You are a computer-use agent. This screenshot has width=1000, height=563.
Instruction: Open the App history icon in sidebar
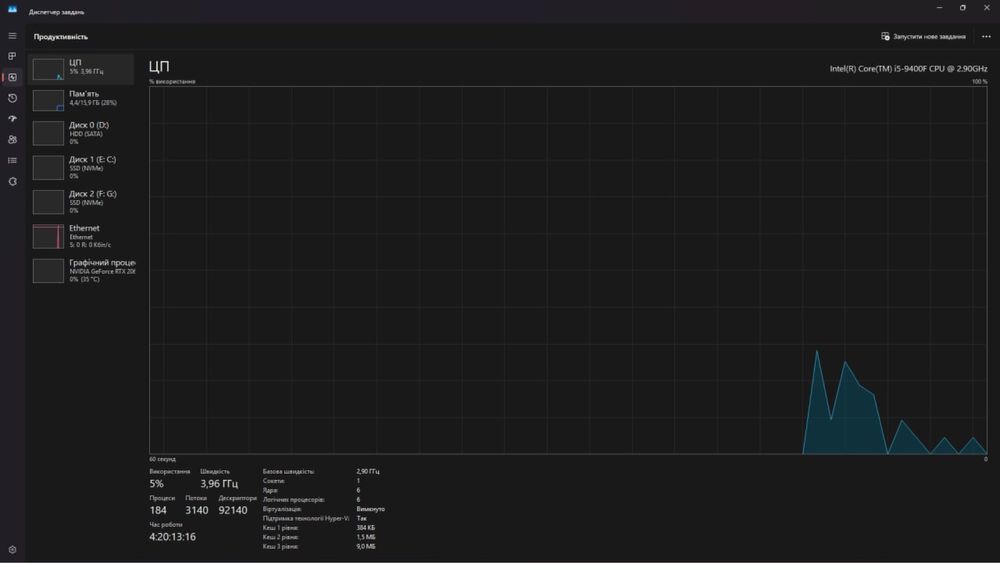(12, 98)
